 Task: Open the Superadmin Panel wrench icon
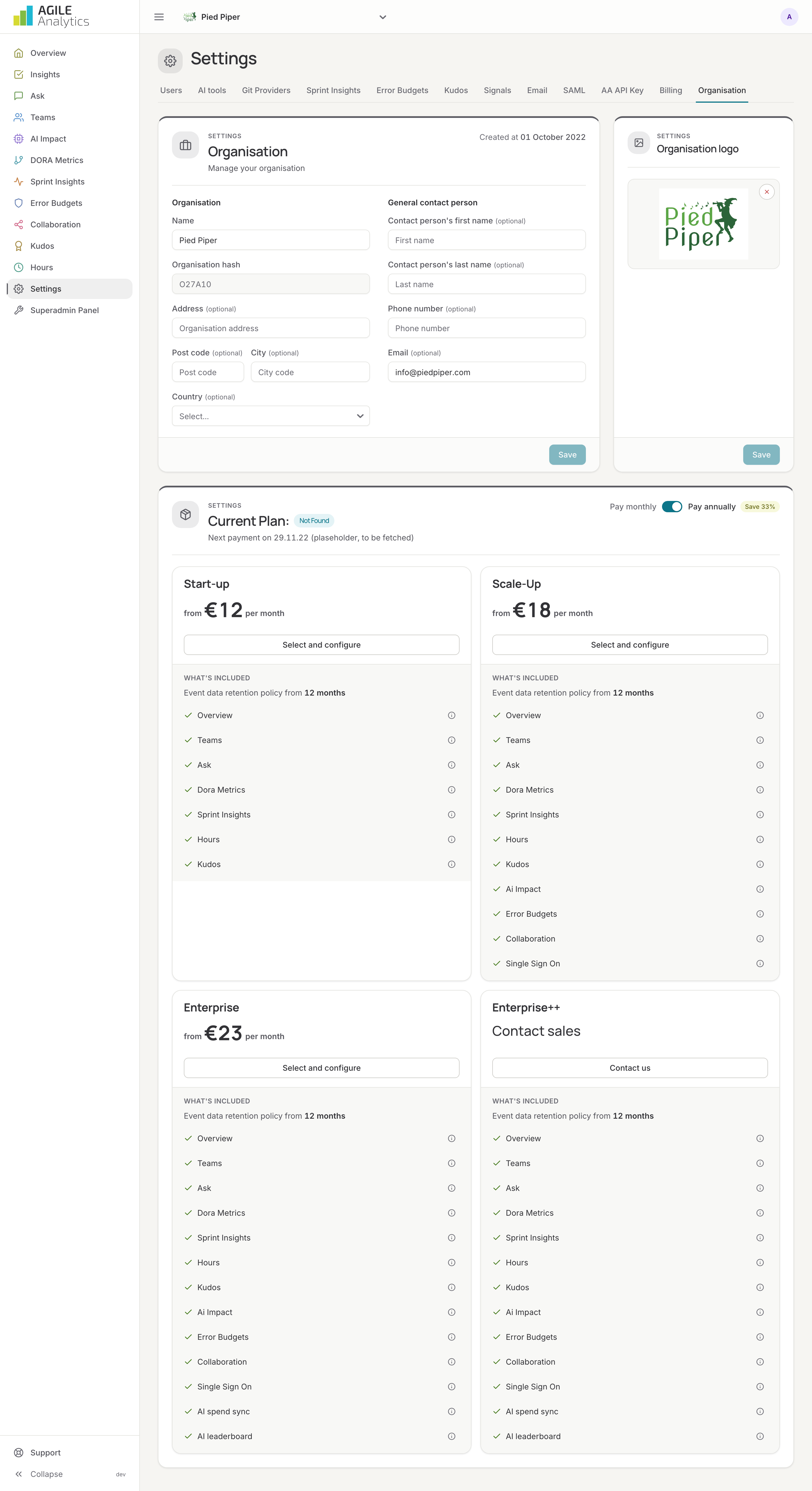[x=19, y=310]
